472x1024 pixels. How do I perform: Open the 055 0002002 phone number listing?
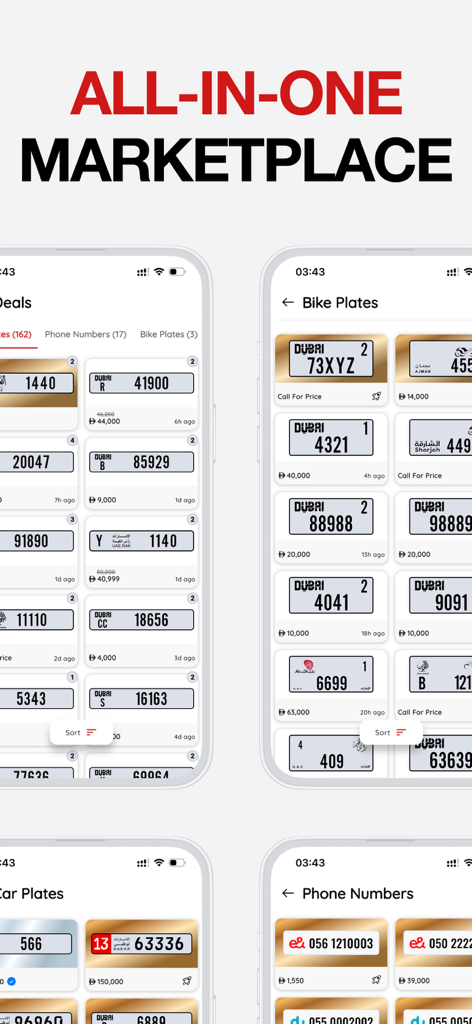(331, 1011)
